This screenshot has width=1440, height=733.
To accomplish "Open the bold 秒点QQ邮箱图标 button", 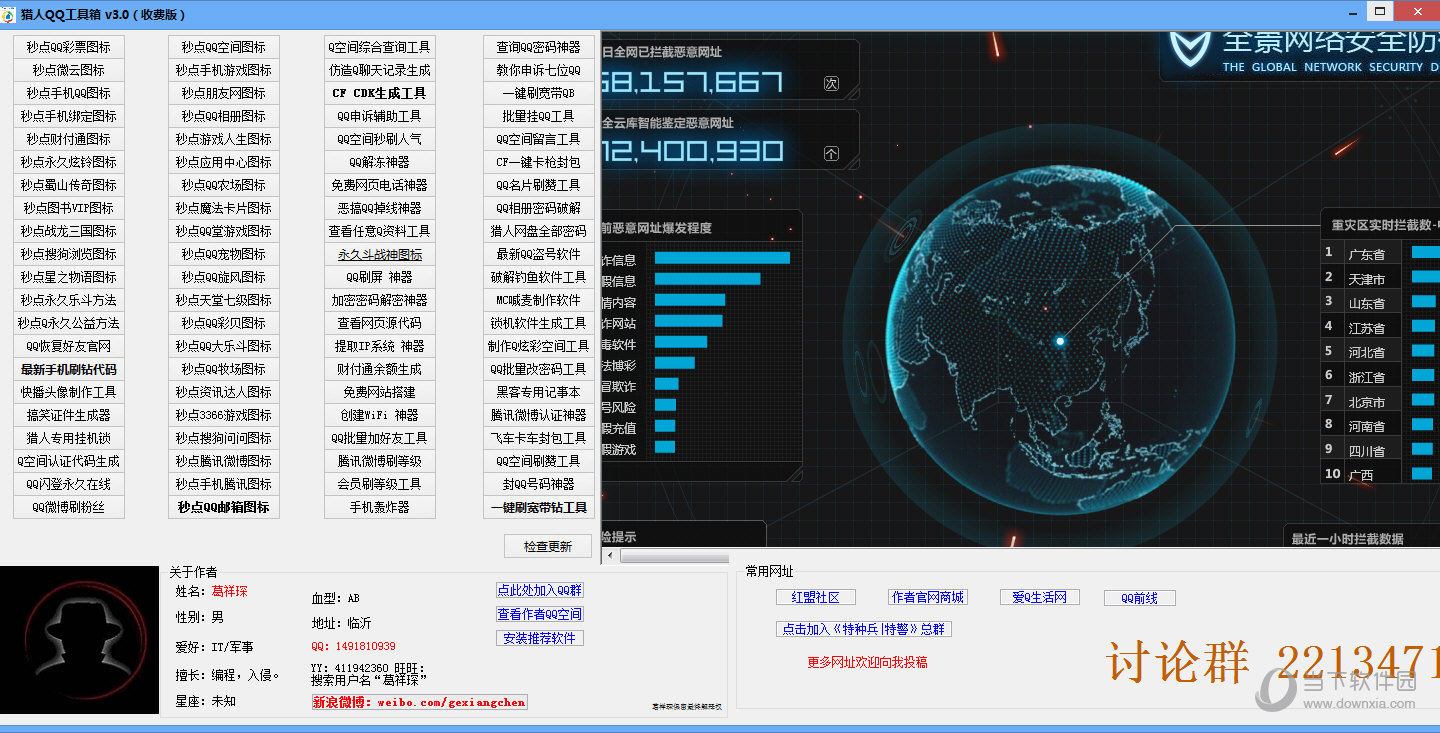I will (224, 507).
